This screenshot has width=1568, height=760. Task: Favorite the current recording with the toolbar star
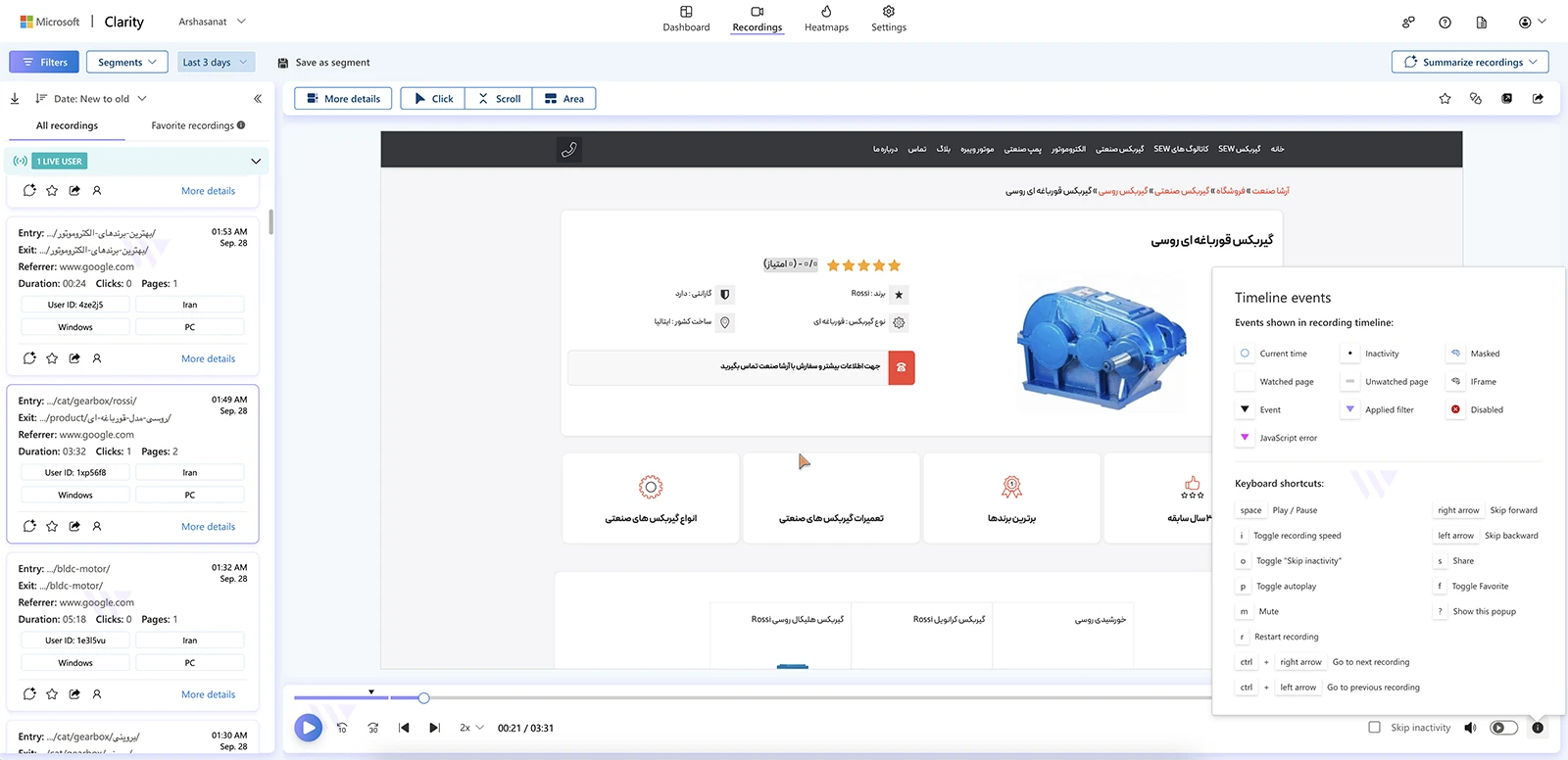pyautogui.click(x=1445, y=99)
